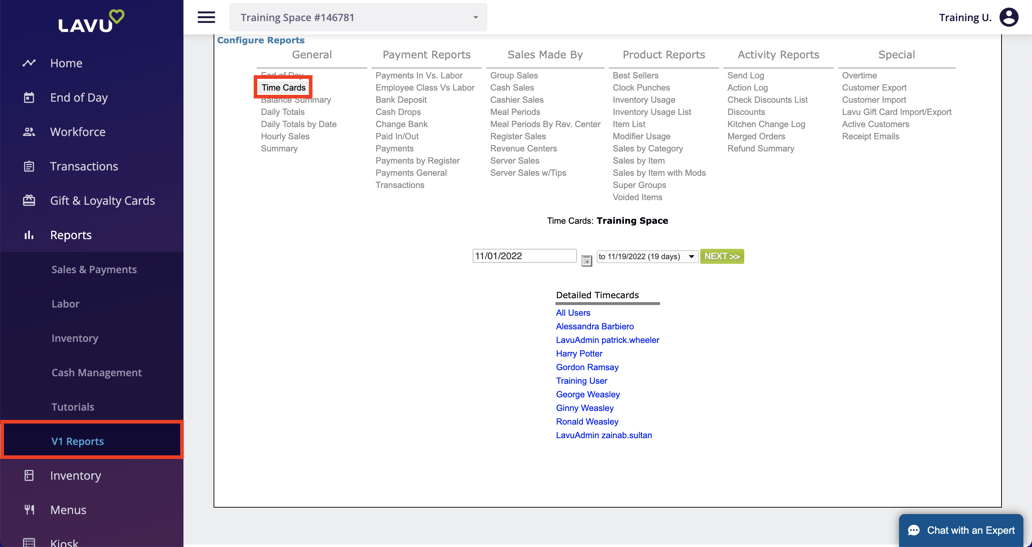Select Sales & Payments submenu item
The width and height of the screenshot is (1032, 547).
[94, 270]
